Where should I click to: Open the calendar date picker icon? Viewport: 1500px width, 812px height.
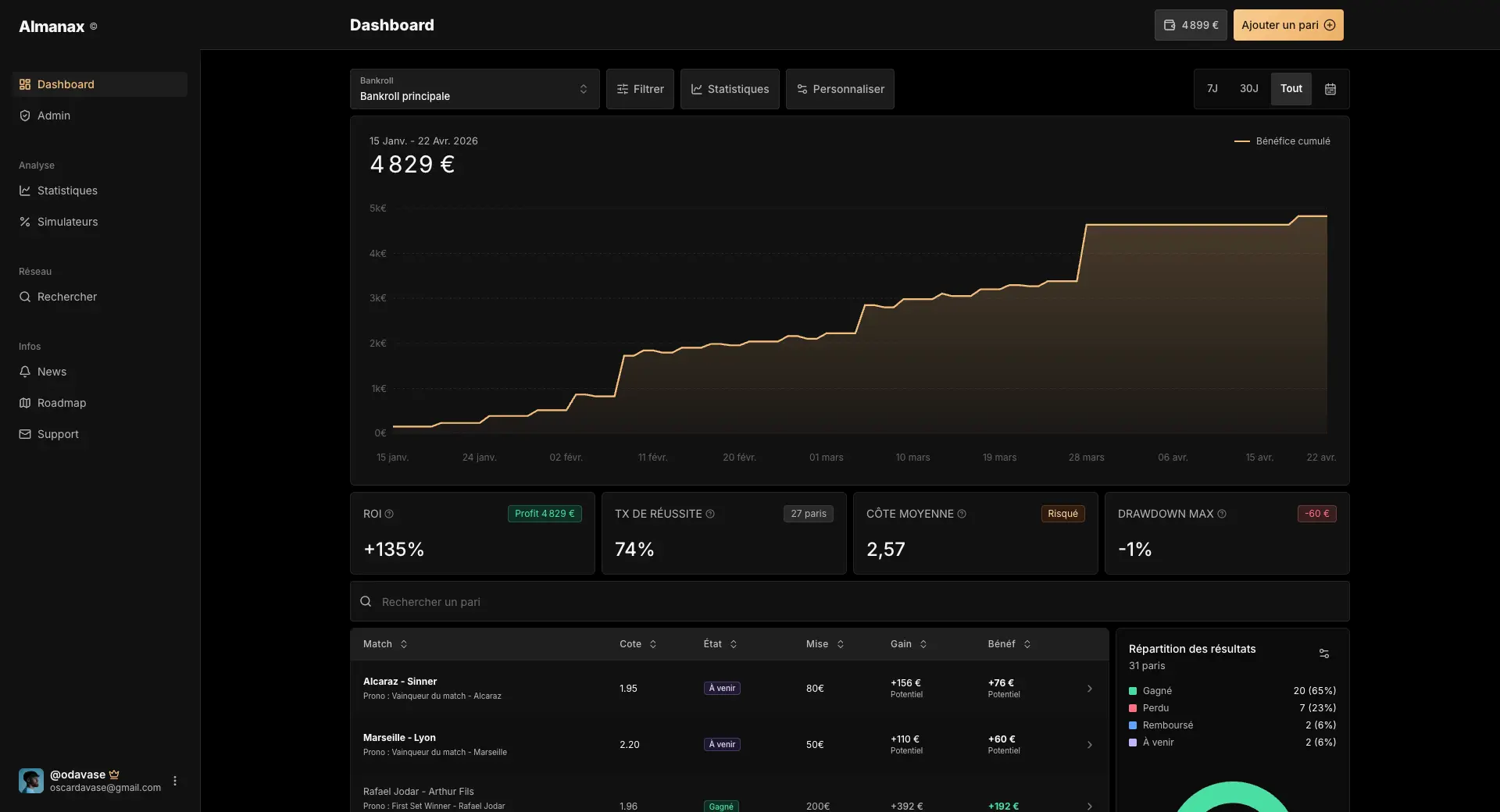pos(1330,89)
